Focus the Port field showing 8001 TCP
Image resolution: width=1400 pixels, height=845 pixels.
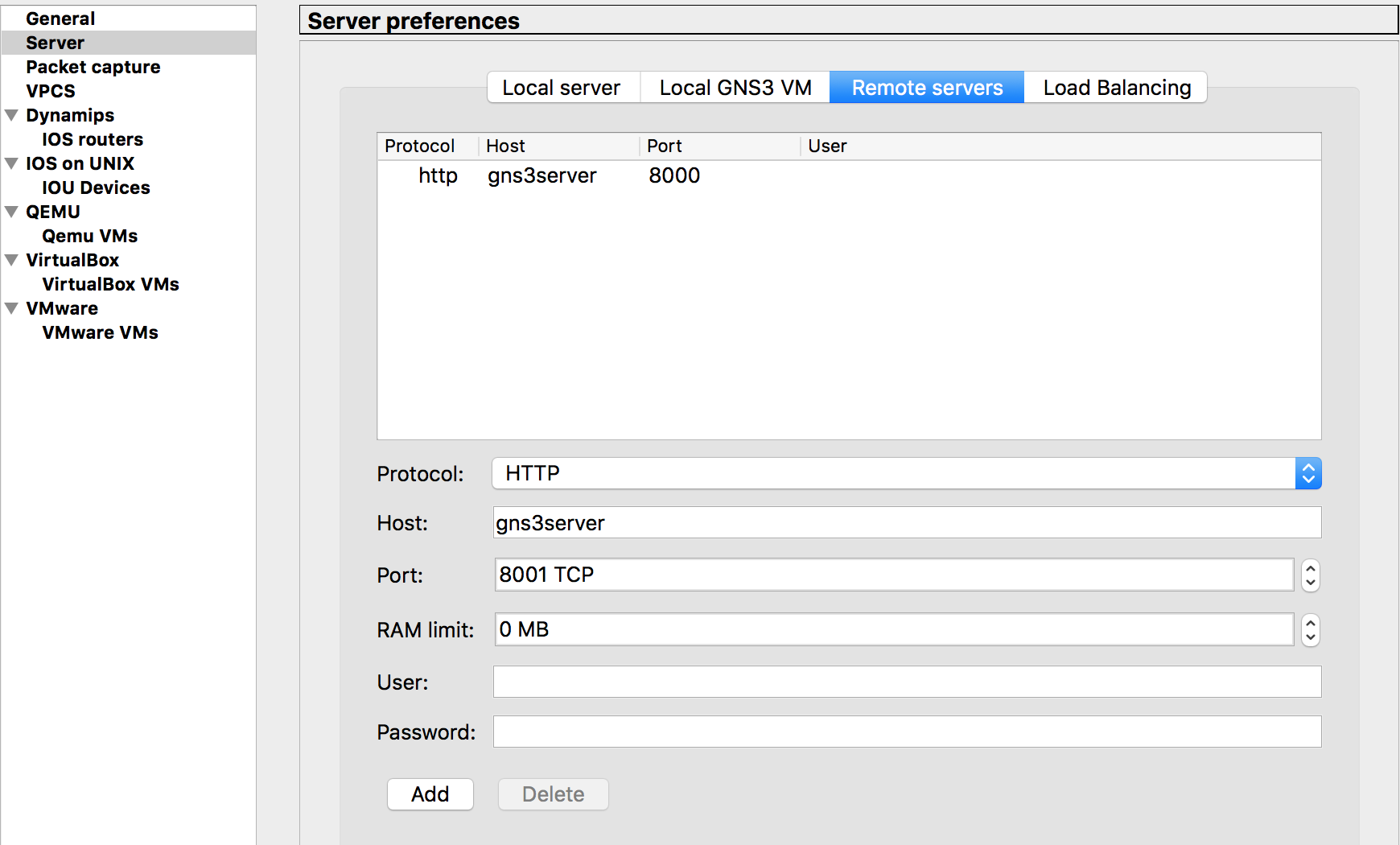click(x=894, y=575)
